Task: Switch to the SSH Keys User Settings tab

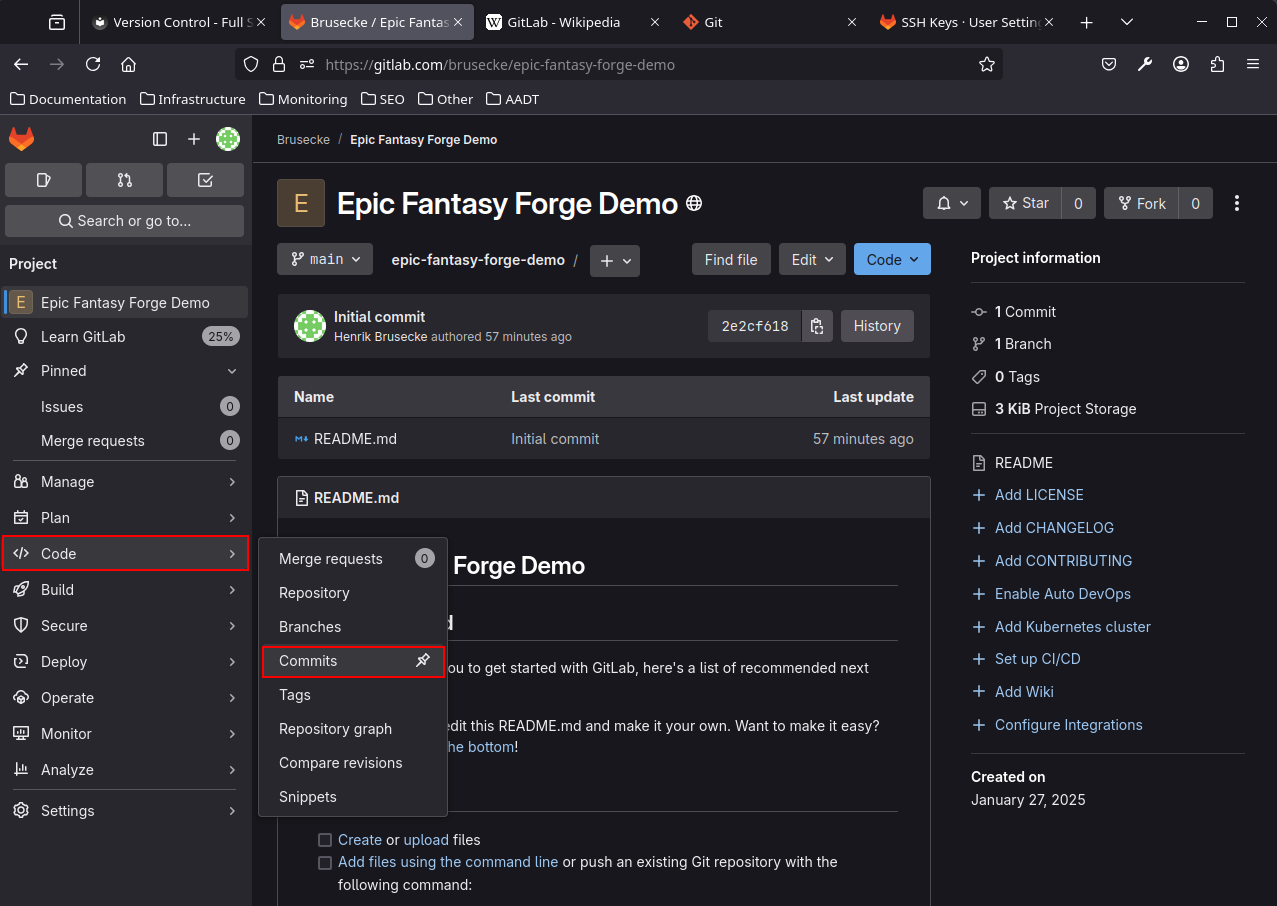Action: point(968,22)
